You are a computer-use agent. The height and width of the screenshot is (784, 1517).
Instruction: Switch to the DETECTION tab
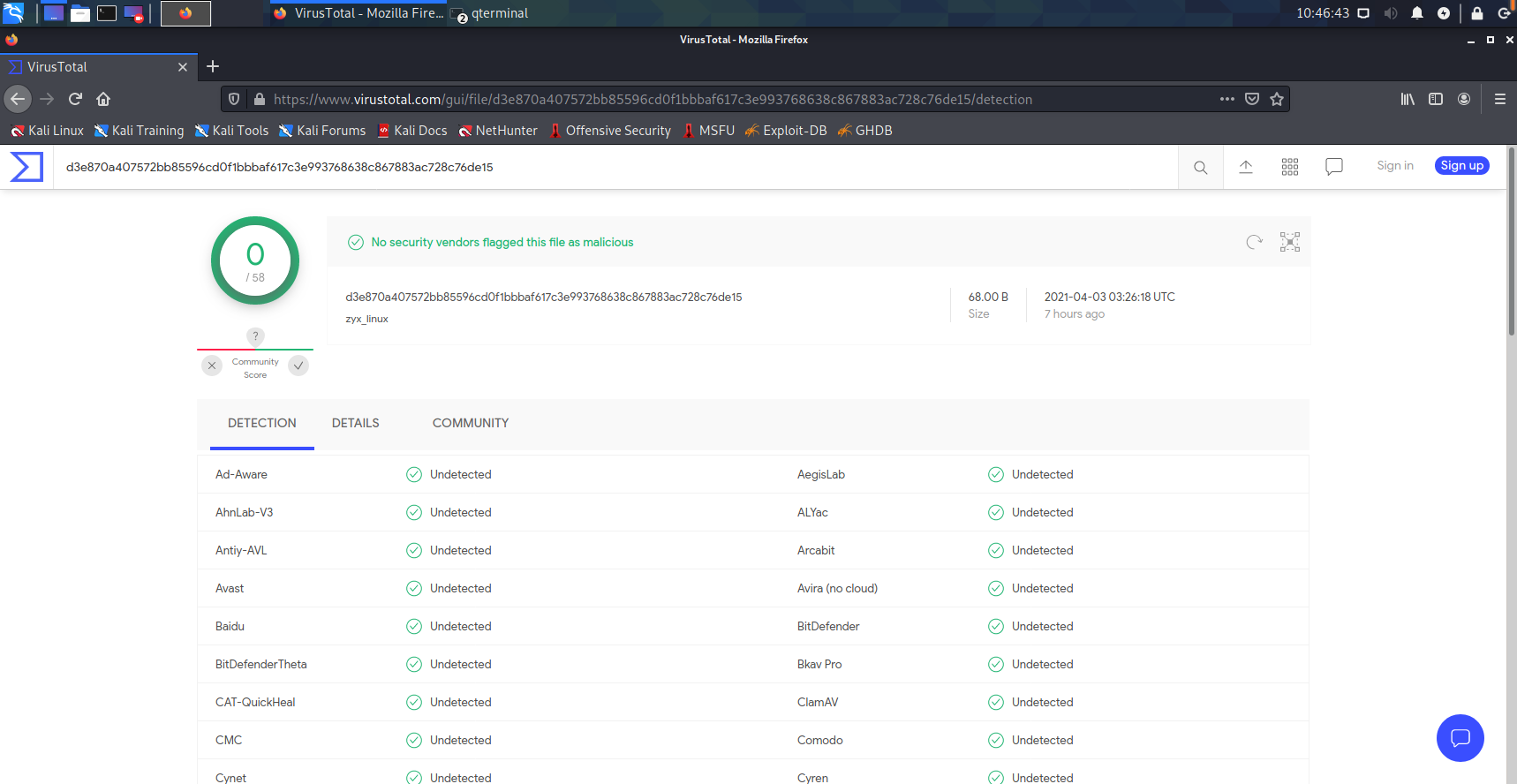click(x=262, y=424)
